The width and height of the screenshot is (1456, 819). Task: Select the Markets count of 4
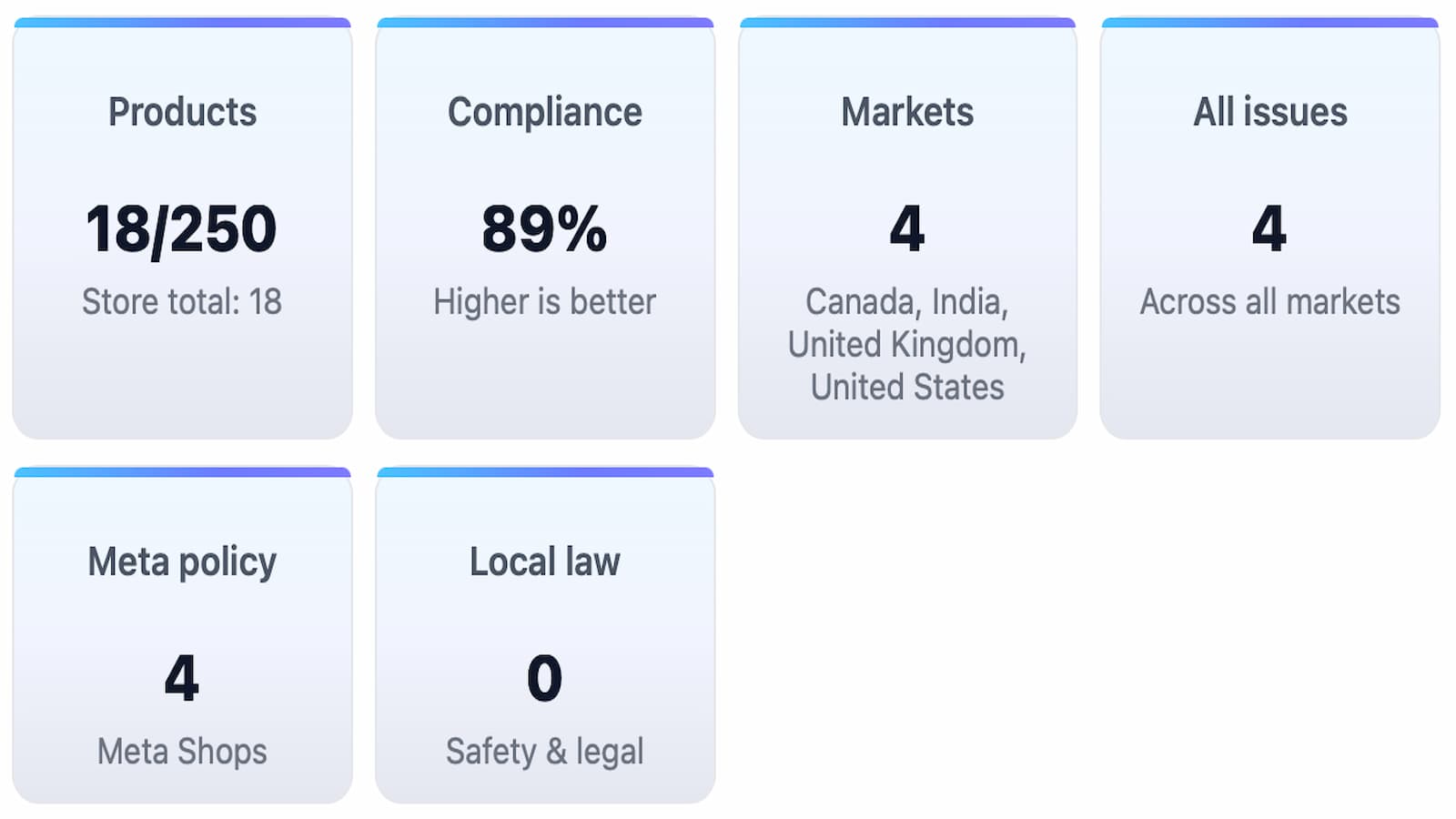(x=906, y=230)
